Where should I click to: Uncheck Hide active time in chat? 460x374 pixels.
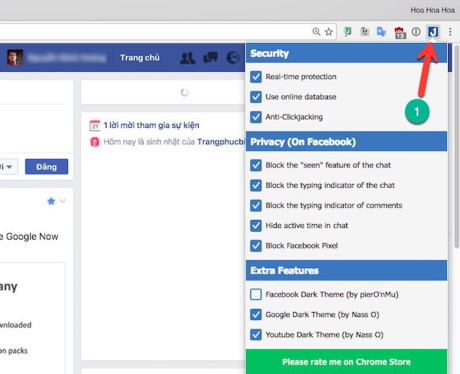256,226
